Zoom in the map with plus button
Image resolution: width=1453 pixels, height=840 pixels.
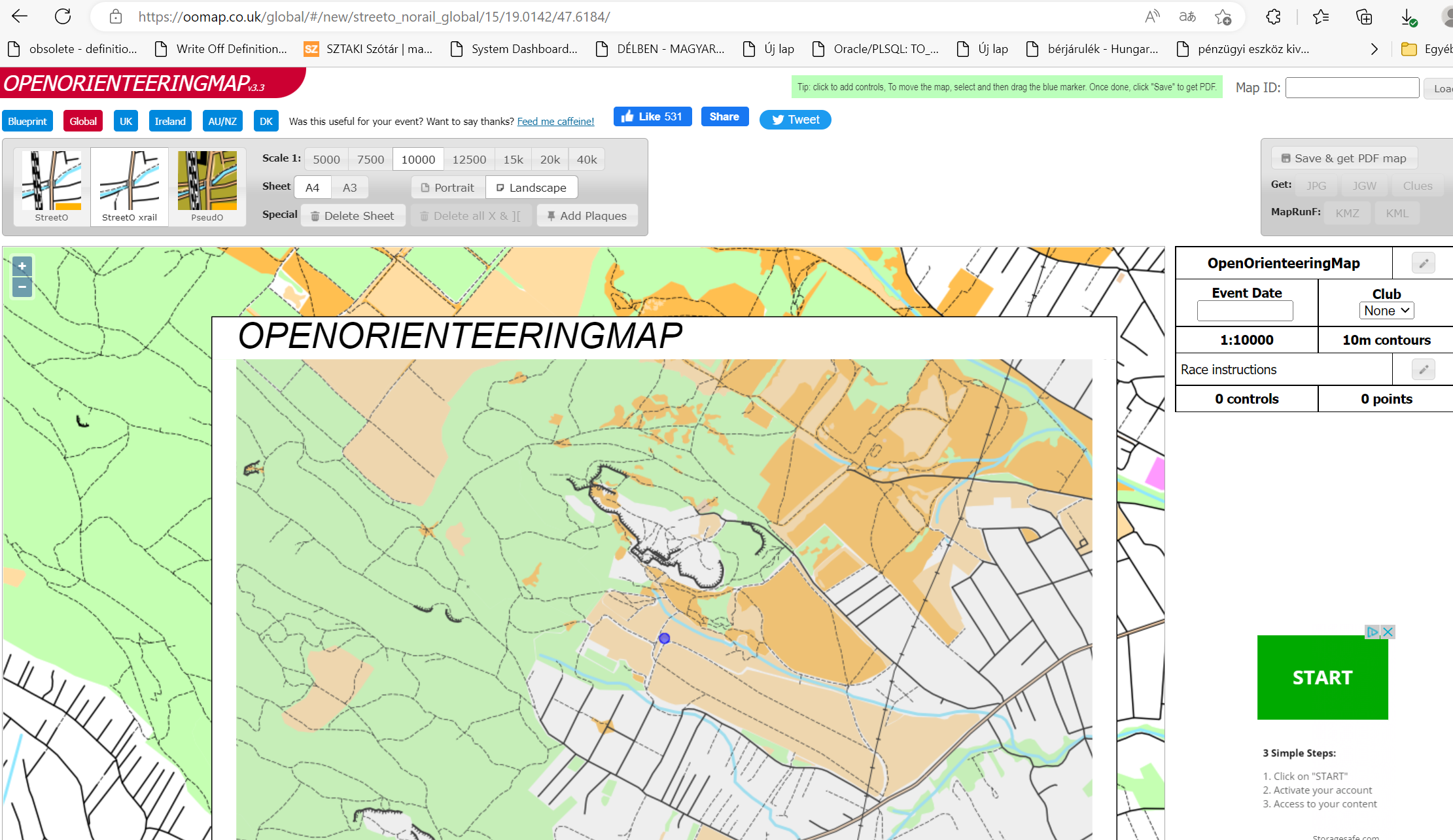click(x=22, y=266)
